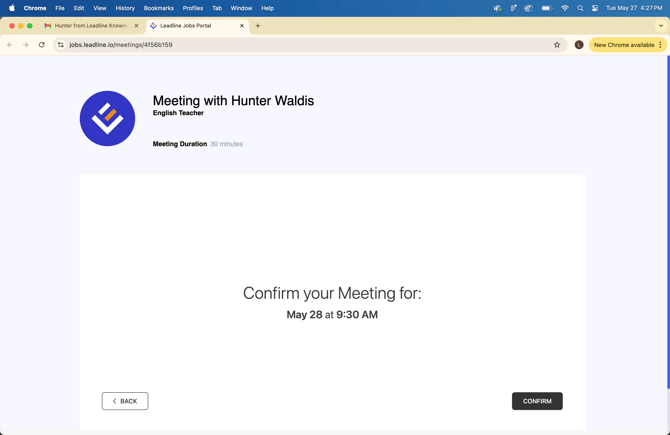Screen dimensions: 670x435
Task: Open the Chrome profile avatar
Action: [x=579, y=45]
